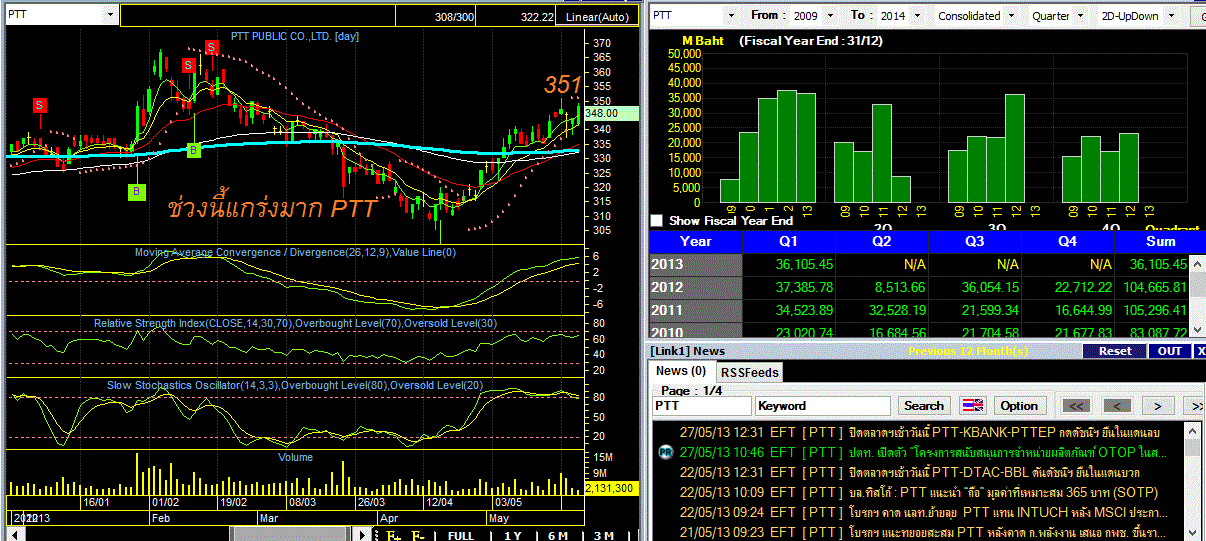The width and height of the screenshot is (1206, 541).
Task: Go to previous news page with < button
Action: click(1117, 405)
